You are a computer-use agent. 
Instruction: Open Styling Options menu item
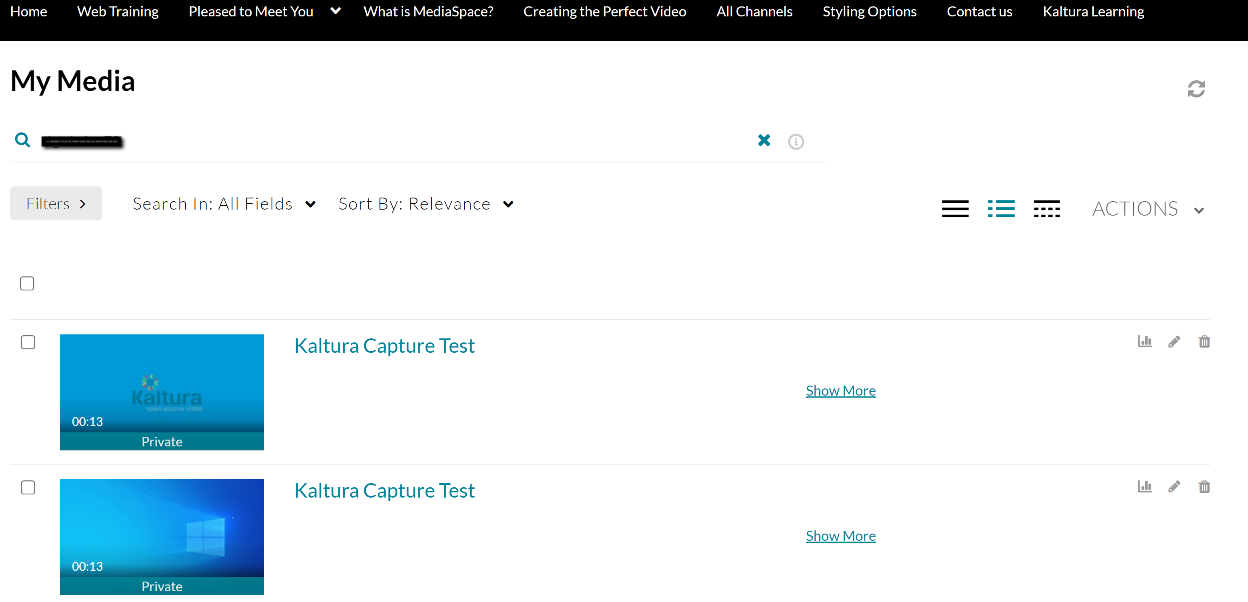[x=870, y=12]
